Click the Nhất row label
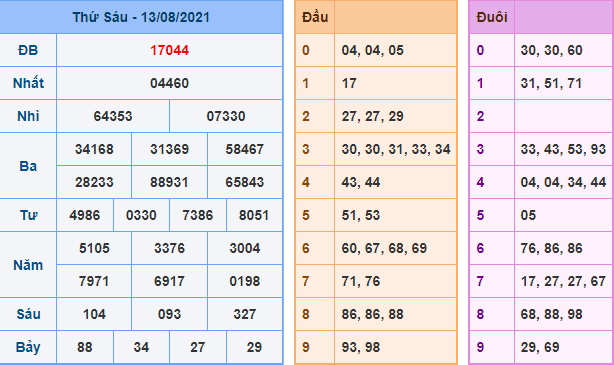Viewport: 614px width, 365px height. (28, 83)
